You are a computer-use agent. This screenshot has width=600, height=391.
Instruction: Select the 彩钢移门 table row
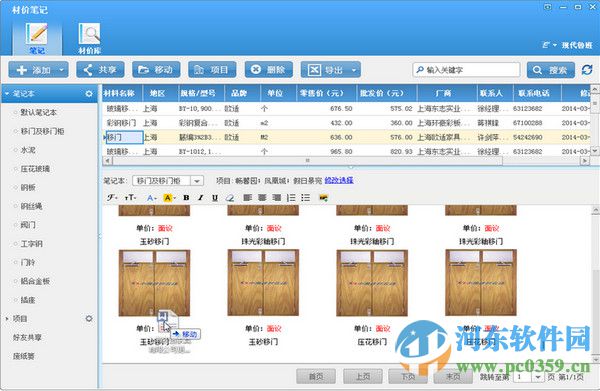click(x=346, y=123)
